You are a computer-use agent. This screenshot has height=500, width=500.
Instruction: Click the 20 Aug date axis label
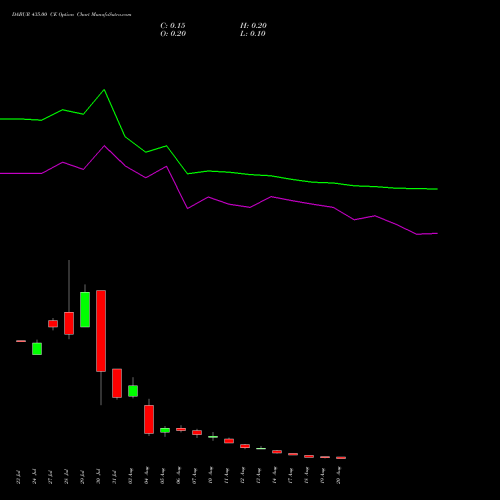point(338,476)
